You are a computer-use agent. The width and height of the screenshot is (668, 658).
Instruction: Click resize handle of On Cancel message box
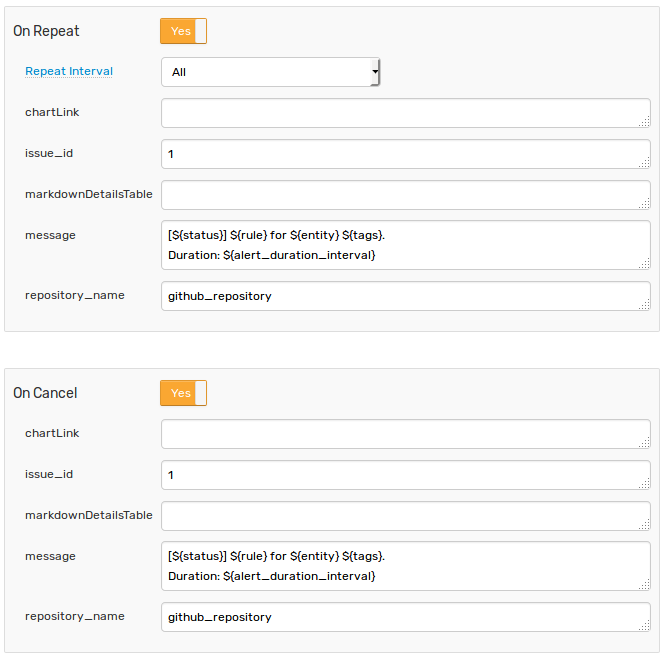click(645, 585)
